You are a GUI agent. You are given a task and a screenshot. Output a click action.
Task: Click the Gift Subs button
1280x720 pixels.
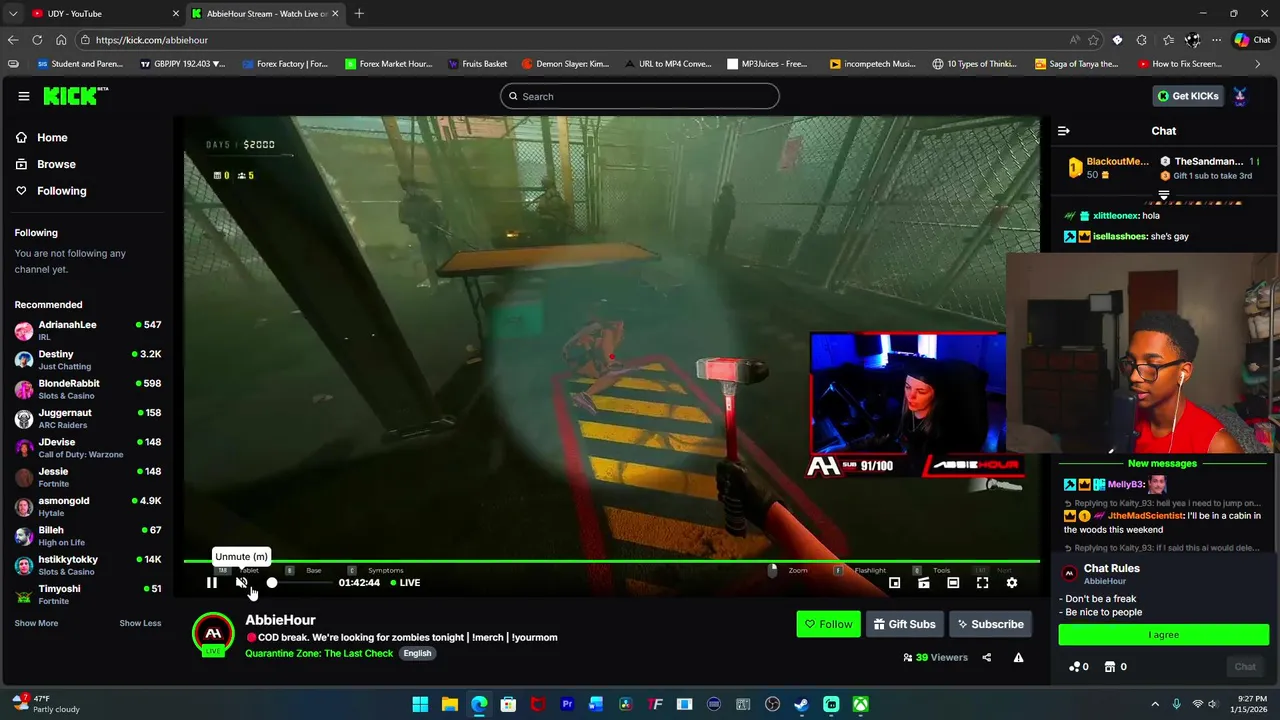[x=904, y=624]
